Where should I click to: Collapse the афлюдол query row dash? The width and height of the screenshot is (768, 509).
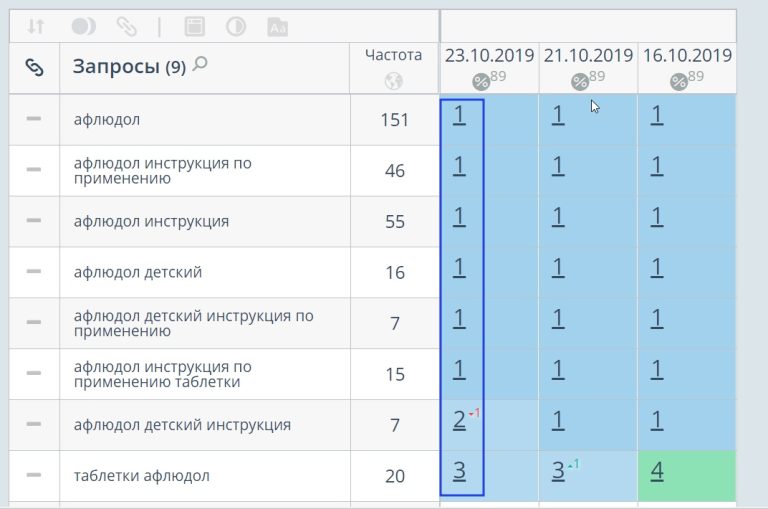click(34, 119)
